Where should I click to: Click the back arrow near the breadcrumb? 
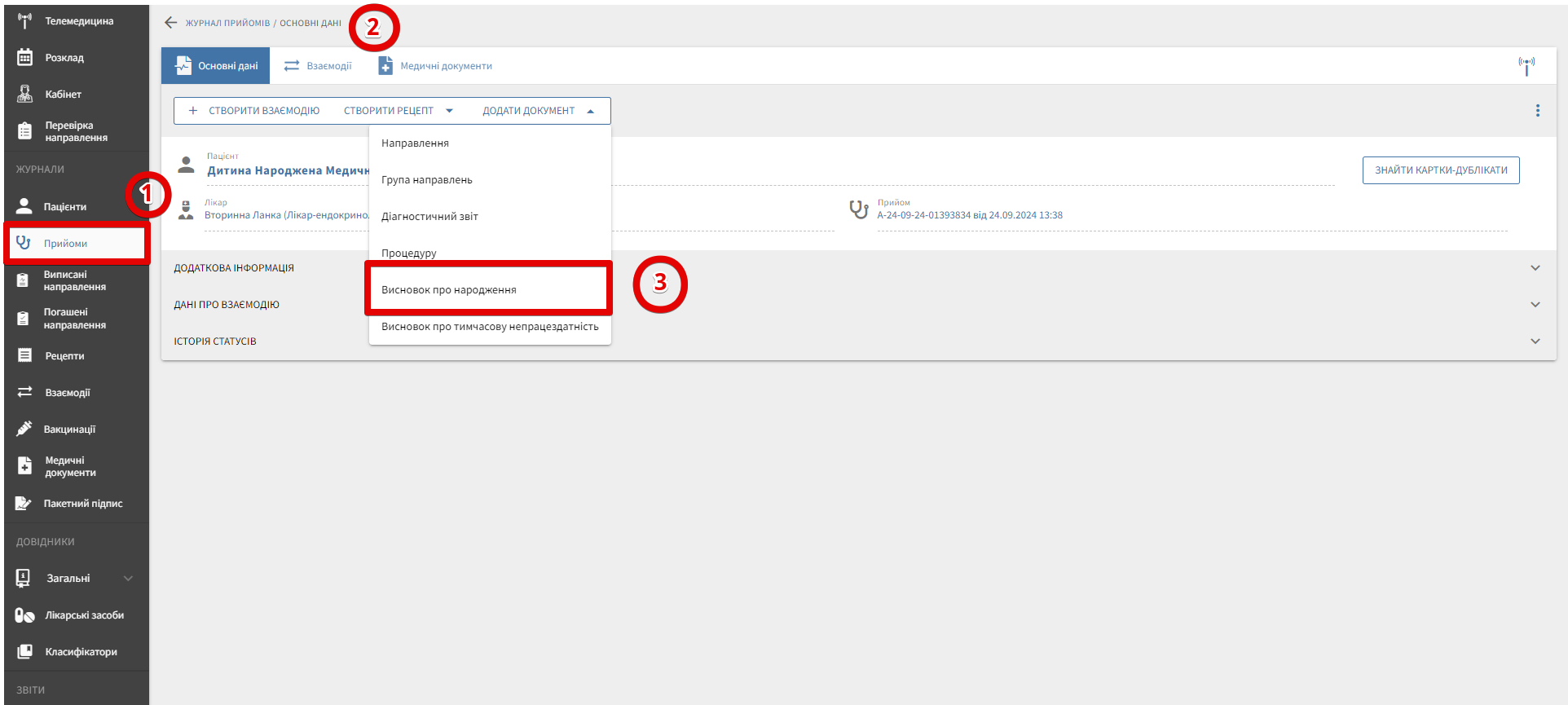(170, 23)
